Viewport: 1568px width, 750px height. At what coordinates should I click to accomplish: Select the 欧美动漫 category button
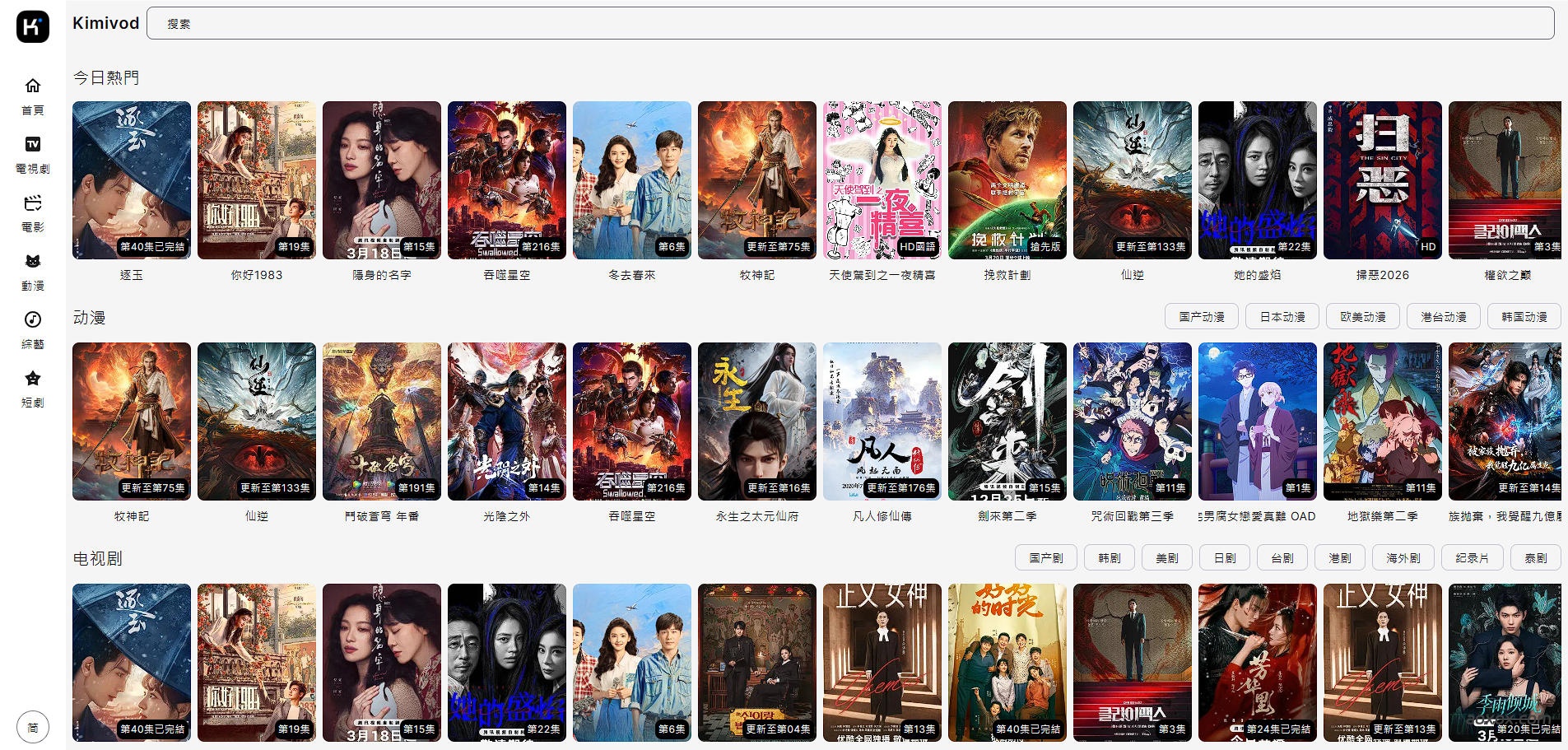pos(1362,317)
